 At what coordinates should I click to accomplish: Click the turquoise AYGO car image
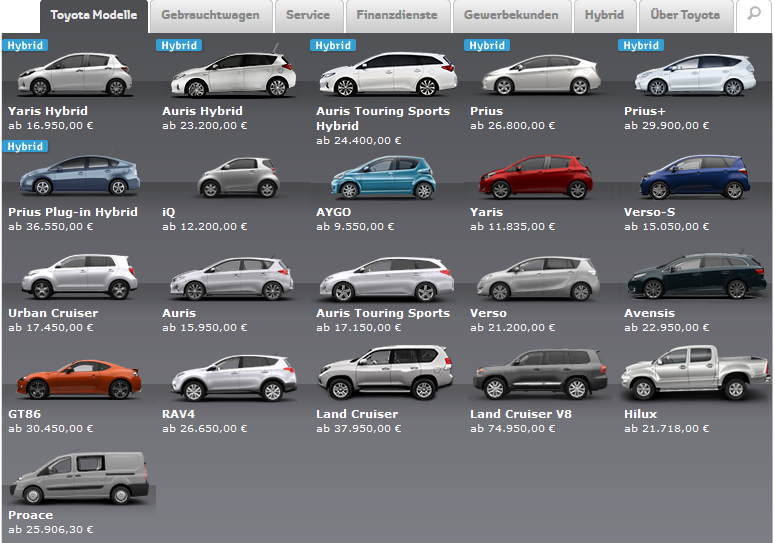click(x=384, y=177)
